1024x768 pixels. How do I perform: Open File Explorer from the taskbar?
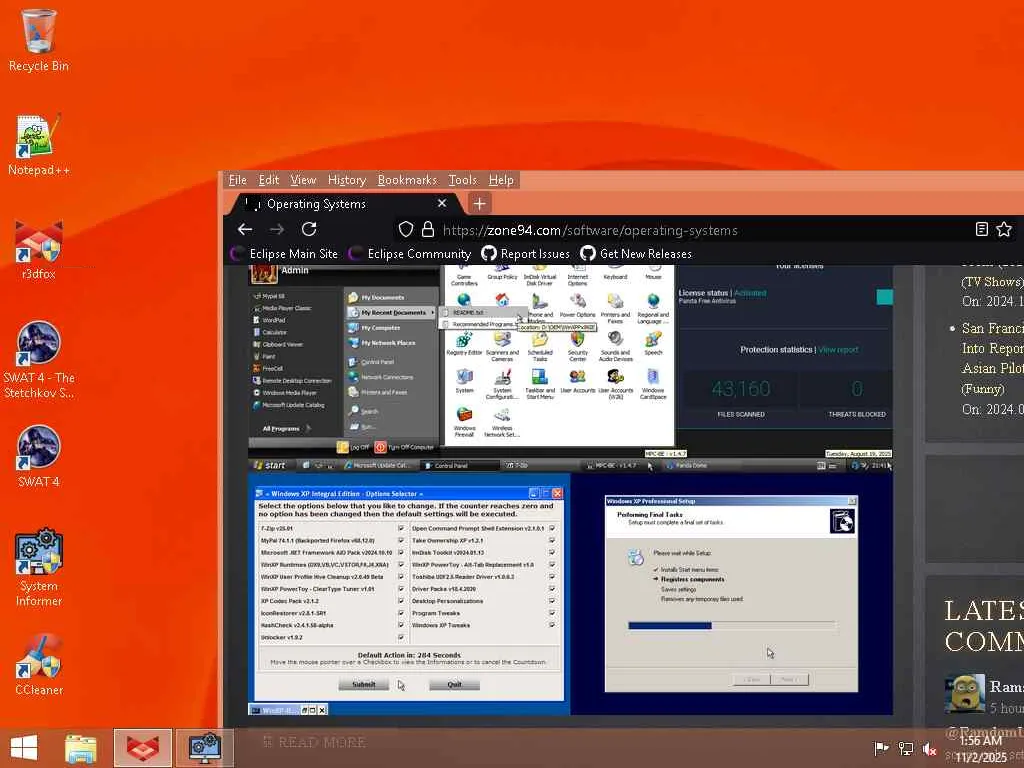click(x=81, y=748)
